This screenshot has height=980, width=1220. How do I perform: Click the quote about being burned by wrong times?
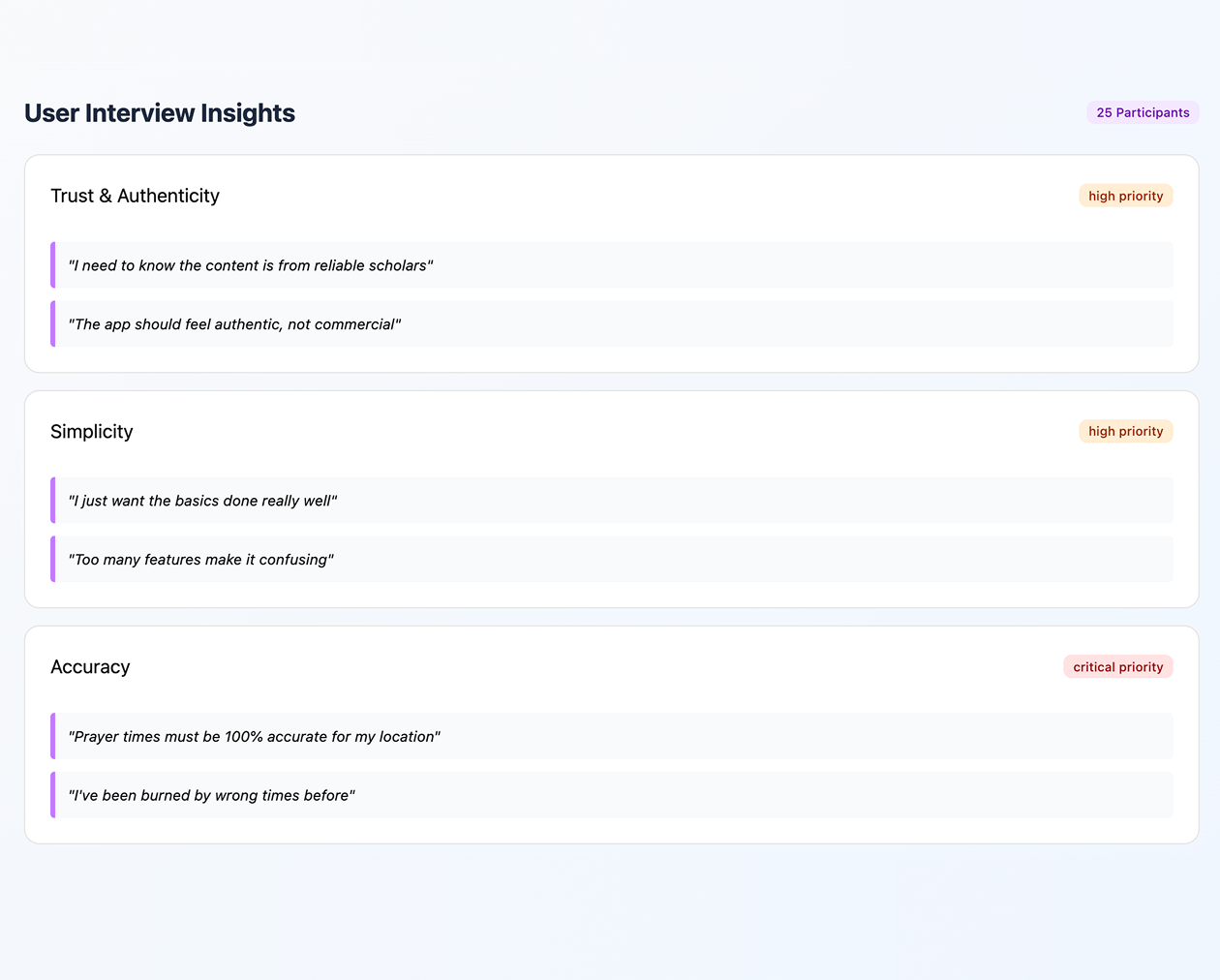click(212, 796)
